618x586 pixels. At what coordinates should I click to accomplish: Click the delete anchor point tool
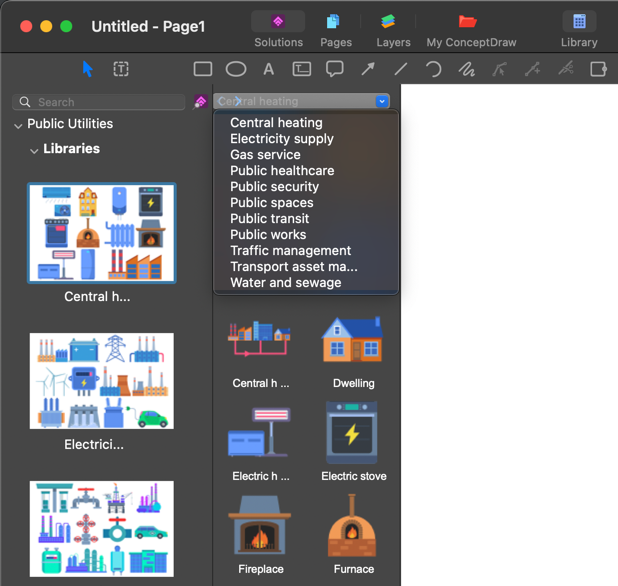coord(566,69)
